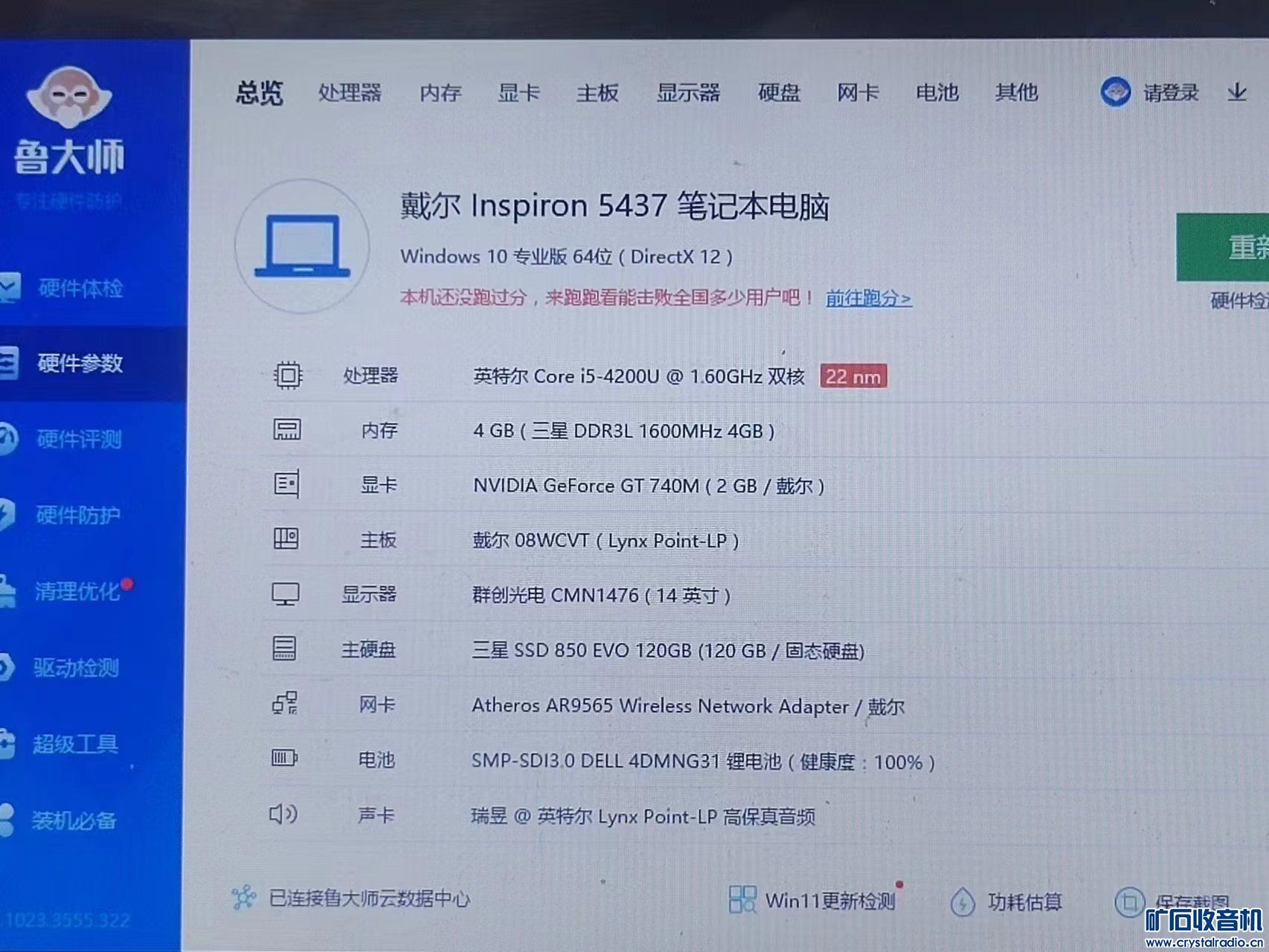Click the 驱动检测 sidebar icon
Screen dimensions: 1269x952
point(6,667)
